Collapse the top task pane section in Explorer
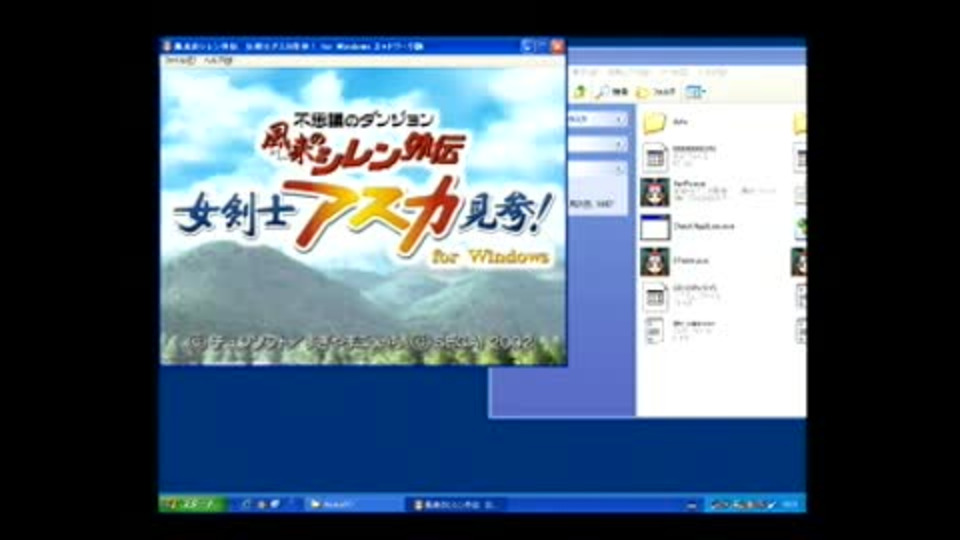The image size is (960, 540). pos(620,119)
